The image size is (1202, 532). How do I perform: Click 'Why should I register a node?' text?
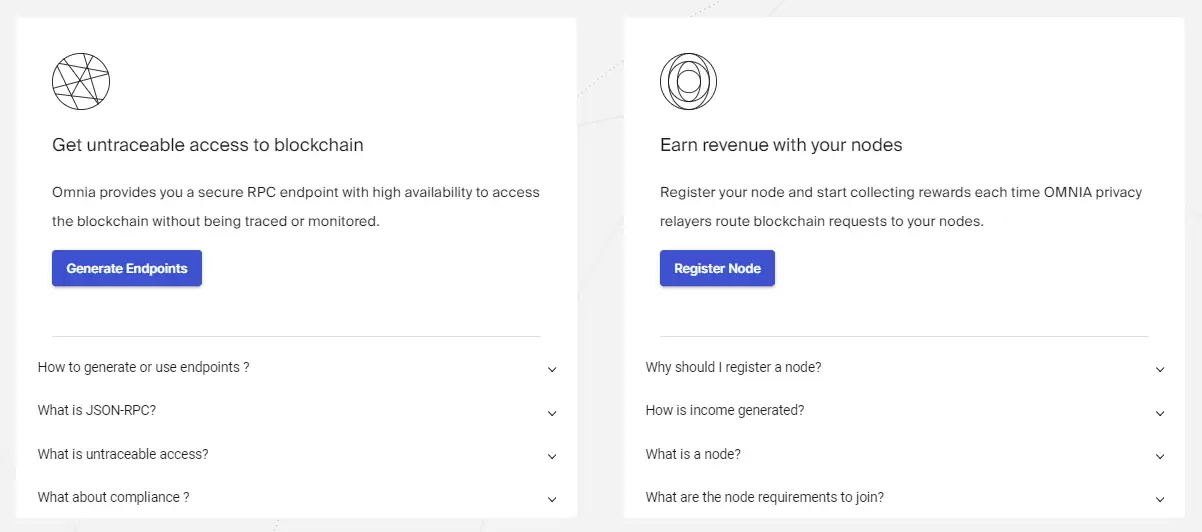coord(733,367)
